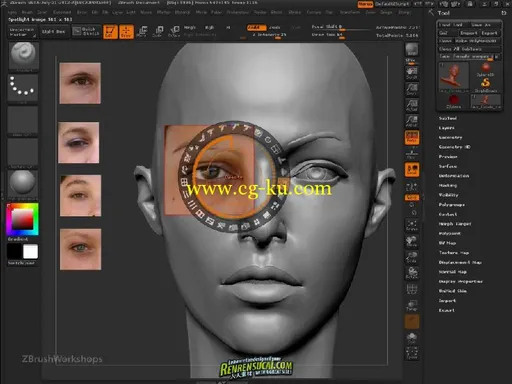
Task: Select the bottom green-eye reference thumbnail
Action: click(80, 249)
